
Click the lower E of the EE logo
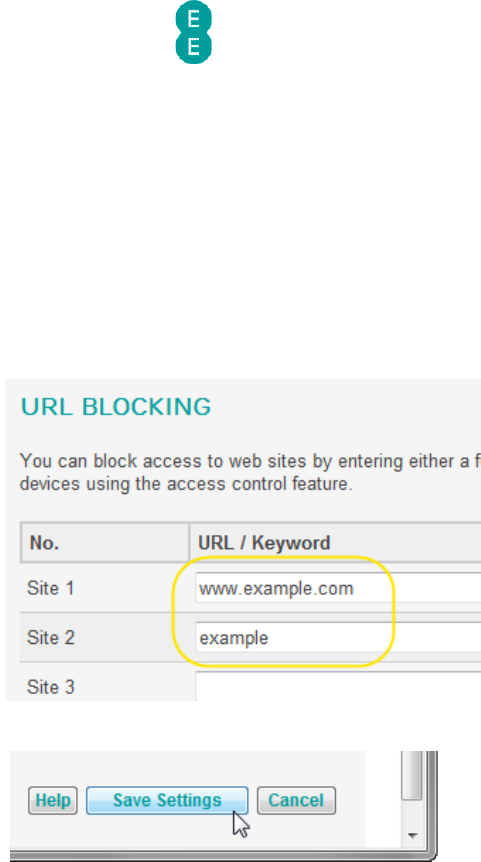click(x=193, y=48)
